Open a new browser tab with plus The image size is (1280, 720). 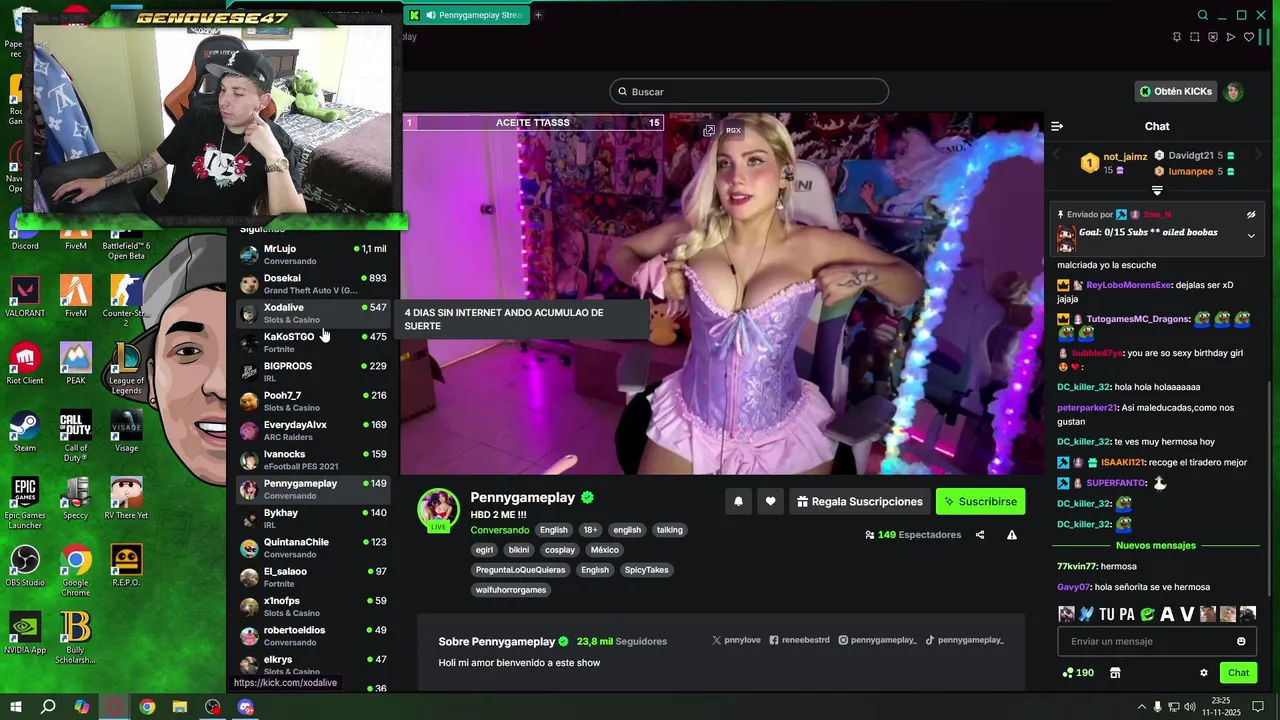tap(538, 15)
